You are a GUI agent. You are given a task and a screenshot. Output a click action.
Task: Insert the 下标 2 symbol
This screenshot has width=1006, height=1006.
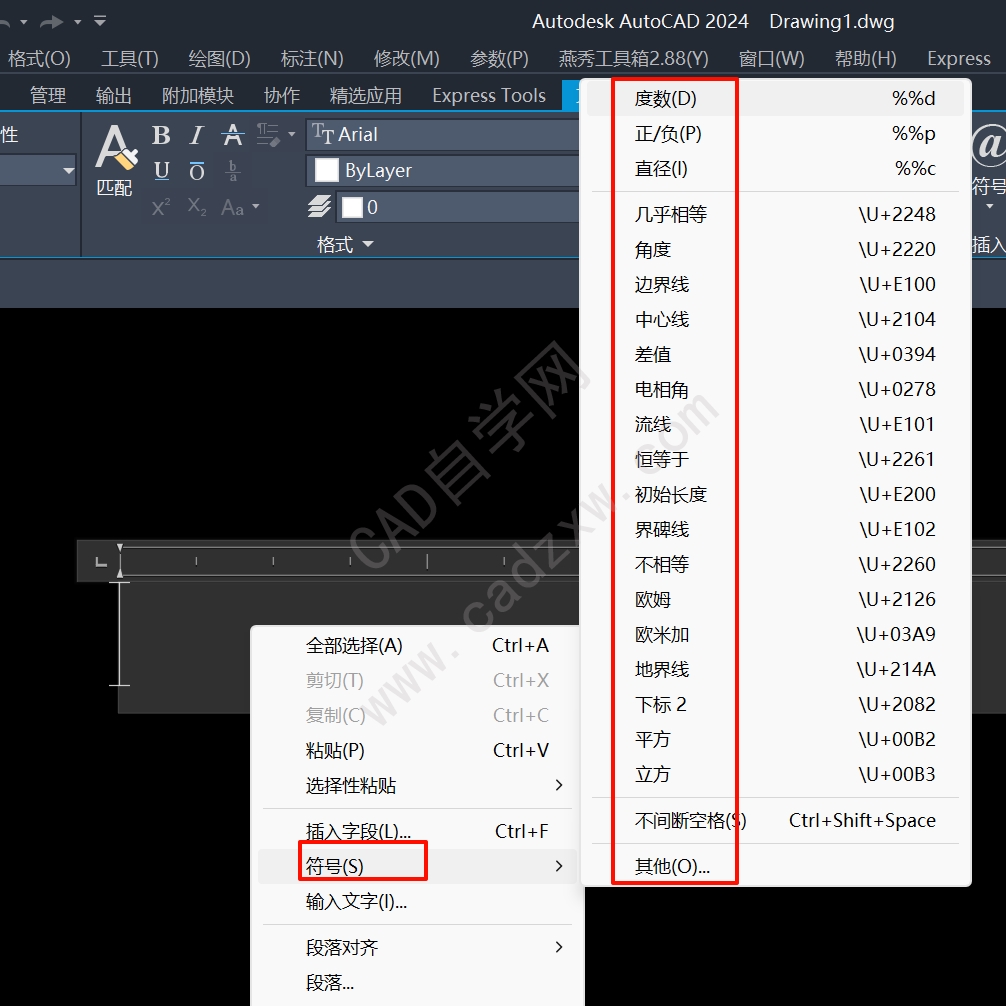click(775, 704)
